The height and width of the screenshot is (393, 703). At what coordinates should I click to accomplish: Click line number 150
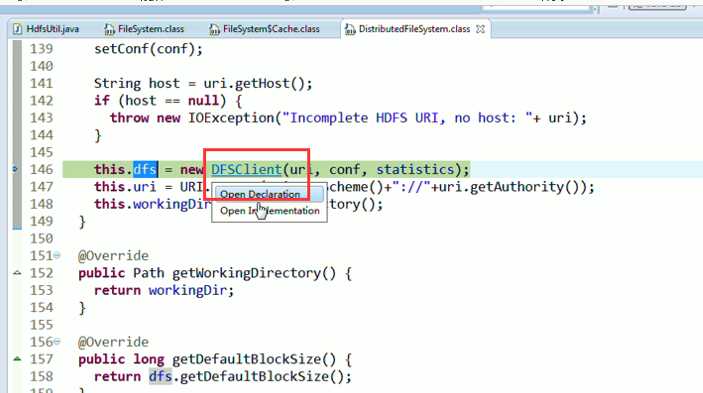click(41, 238)
